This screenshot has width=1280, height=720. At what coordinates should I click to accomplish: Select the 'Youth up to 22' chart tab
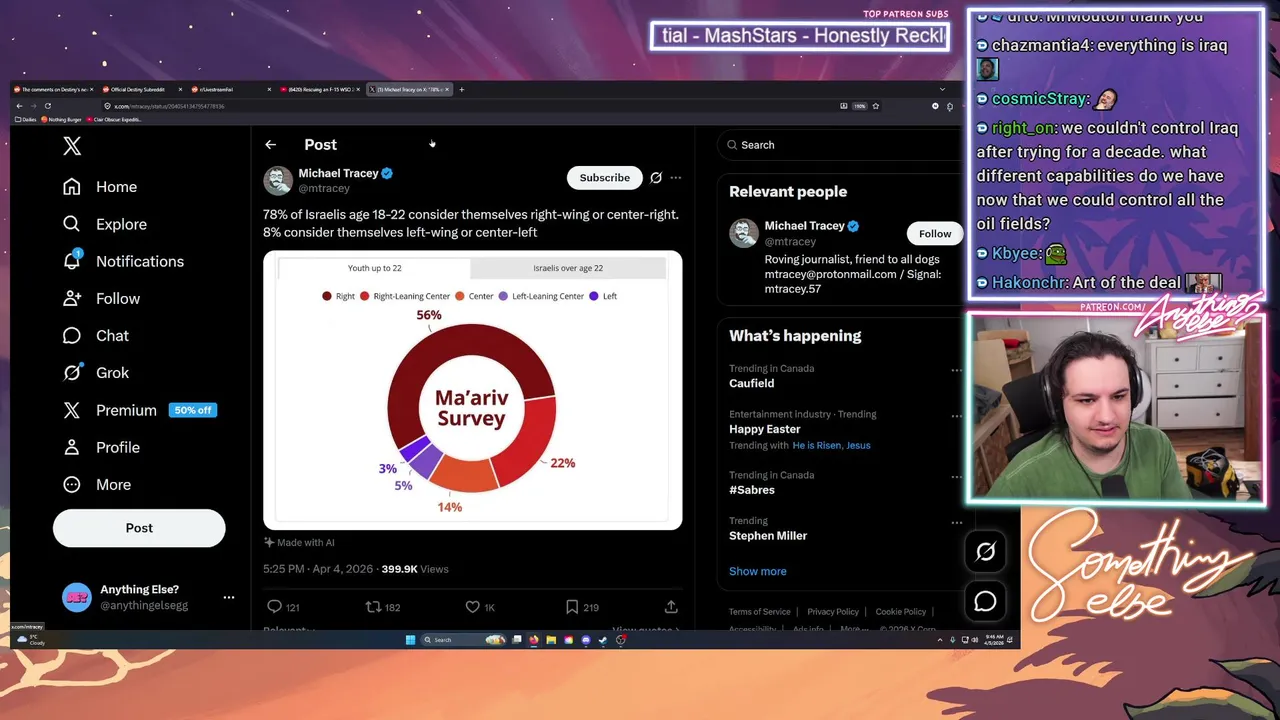coord(374,268)
